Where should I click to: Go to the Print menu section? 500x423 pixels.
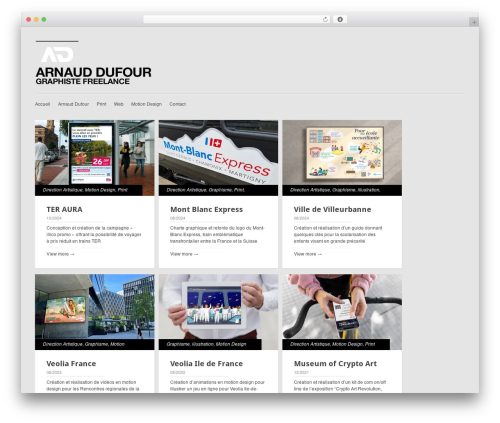point(101,104)
